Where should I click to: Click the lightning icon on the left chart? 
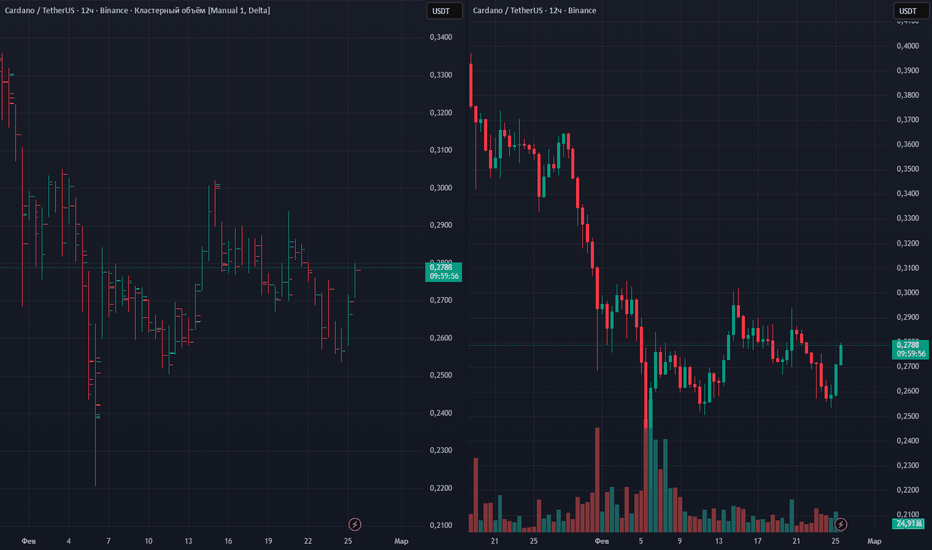pyautogui.click(x=355, y=524)
